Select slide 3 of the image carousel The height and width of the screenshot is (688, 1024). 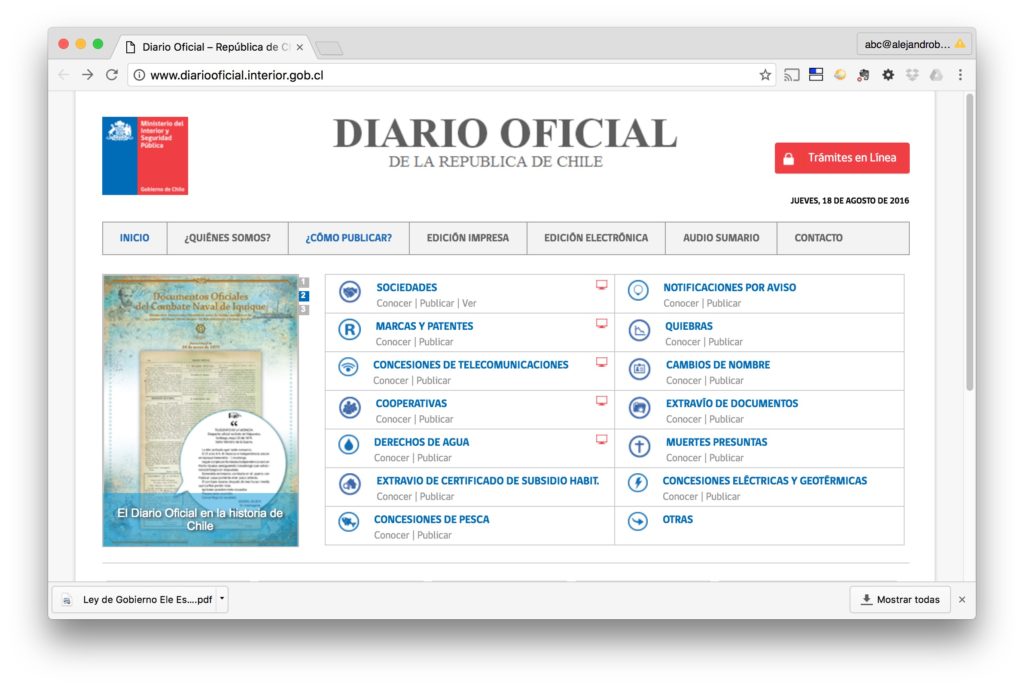point(304,309)
